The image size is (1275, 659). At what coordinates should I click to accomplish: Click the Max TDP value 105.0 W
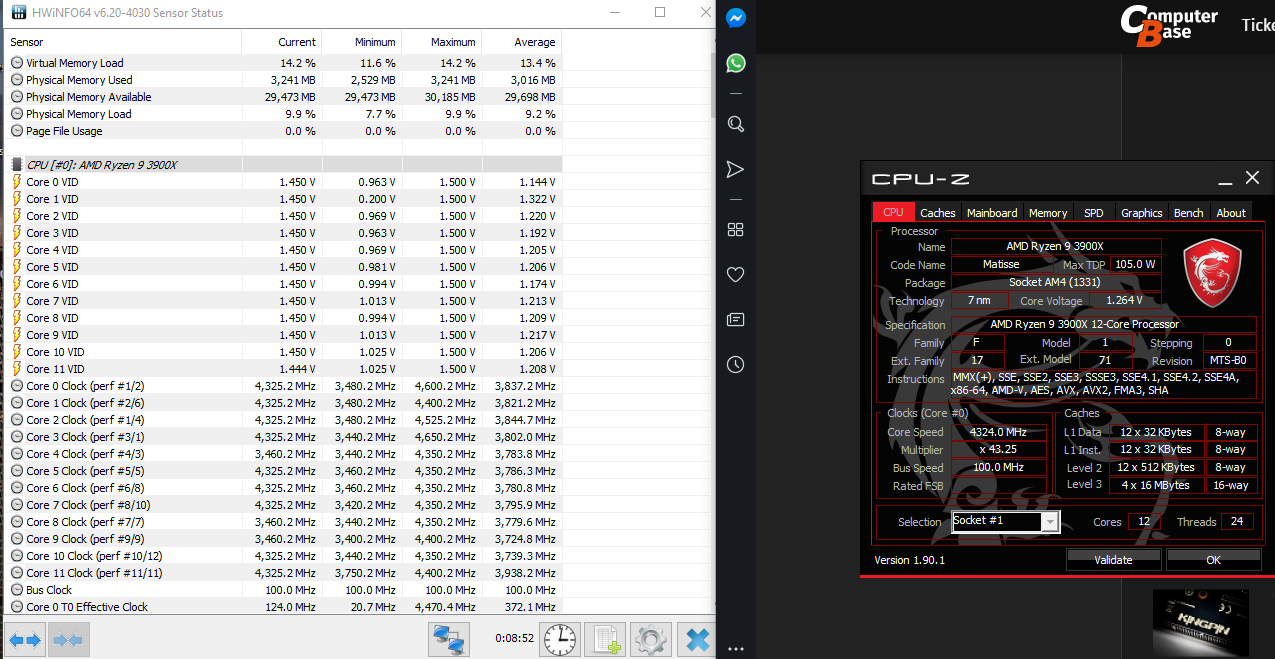1134,264
